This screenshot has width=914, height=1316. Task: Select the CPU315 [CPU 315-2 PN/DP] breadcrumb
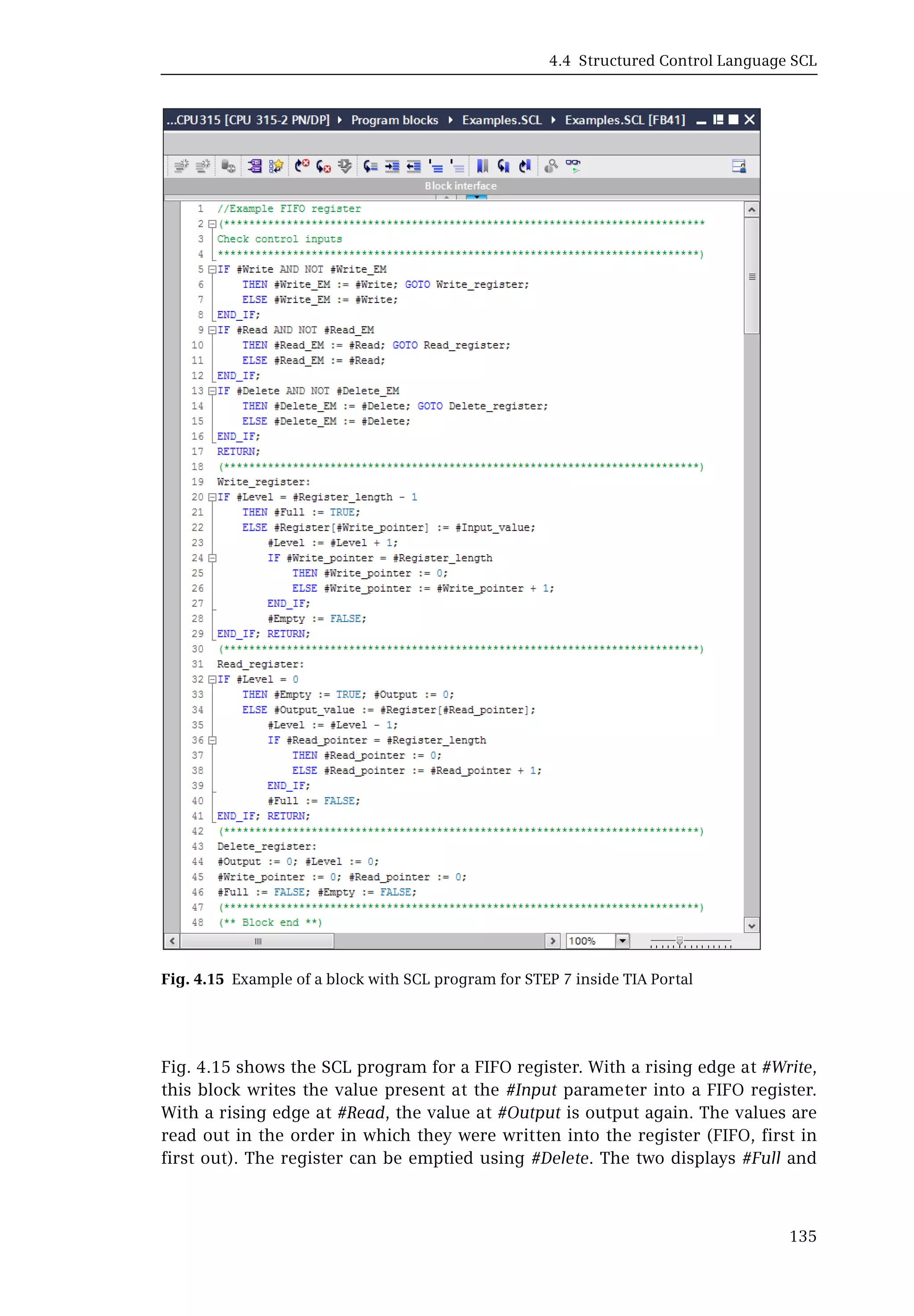(x=248, y=120)
